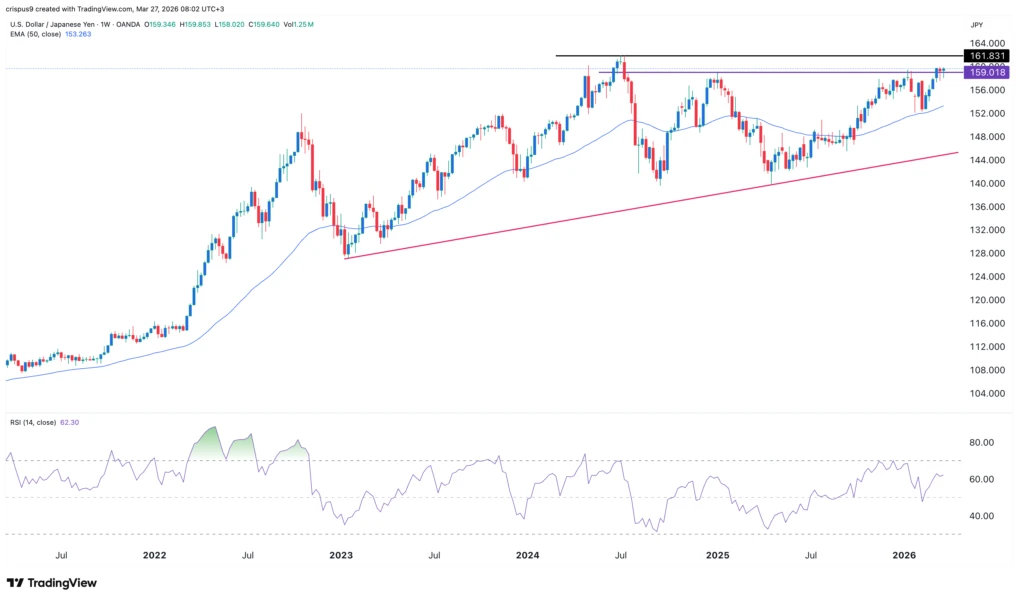The width and height of the screenshot is (1018, 600).
Task: Click the 164.000 tick on price axis
Action: point(985,44)
